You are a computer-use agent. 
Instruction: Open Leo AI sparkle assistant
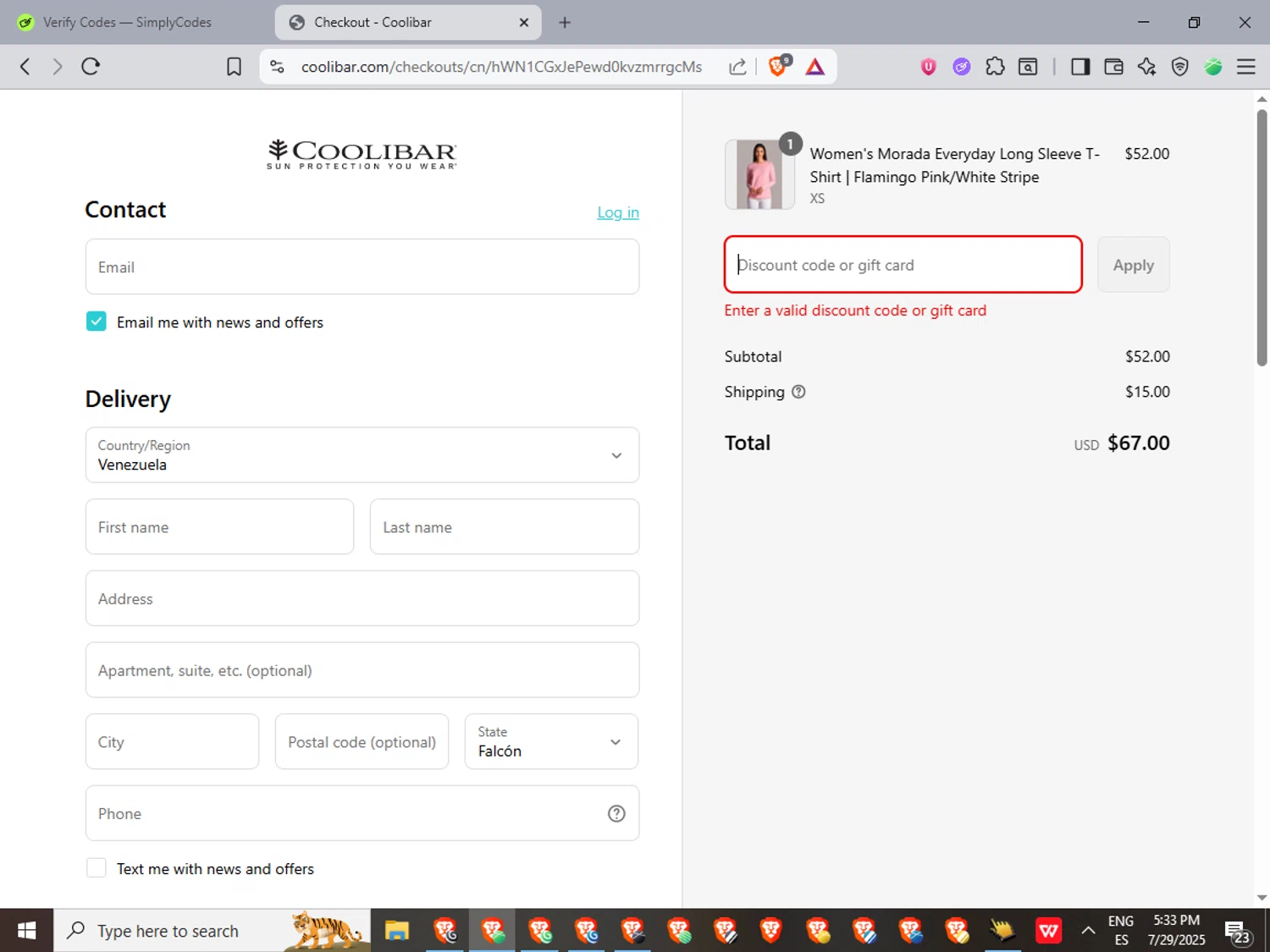1146,67
